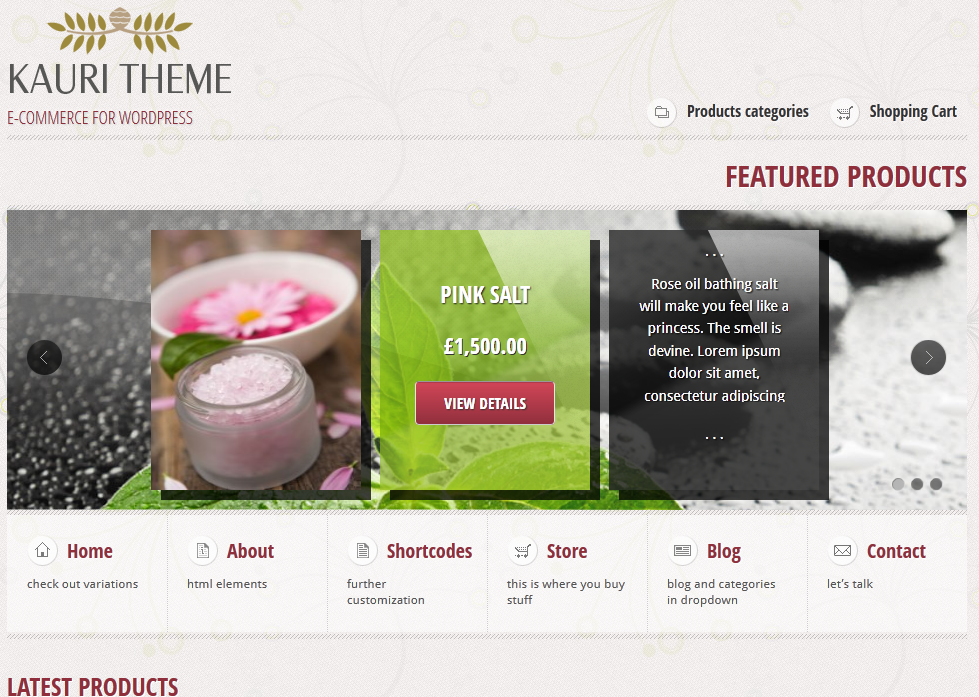
Task: Click the Shopping Cart trolley icon
Action: click(844, 113)
